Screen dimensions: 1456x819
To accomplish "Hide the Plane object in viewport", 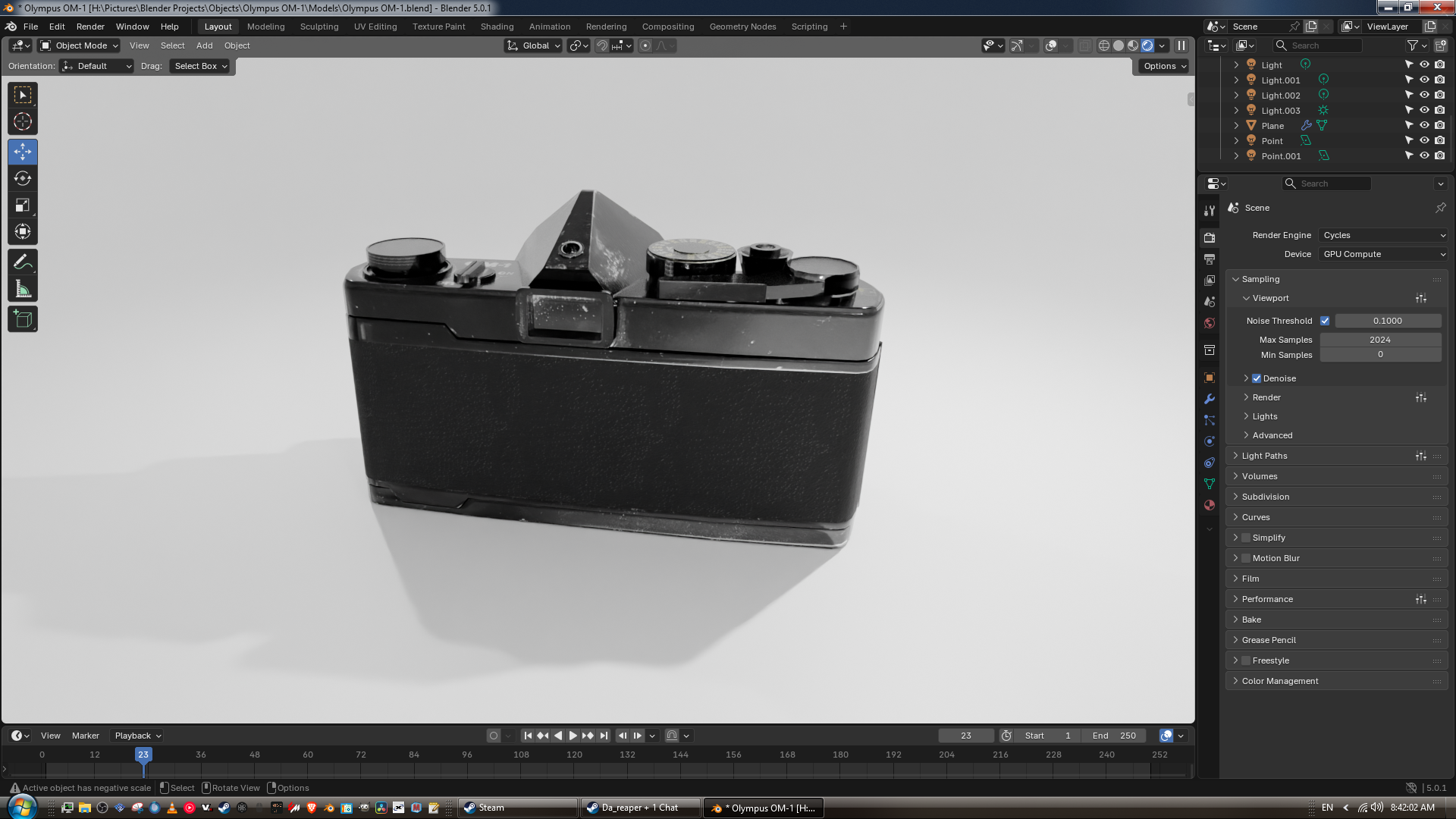I will [1424, 126].
